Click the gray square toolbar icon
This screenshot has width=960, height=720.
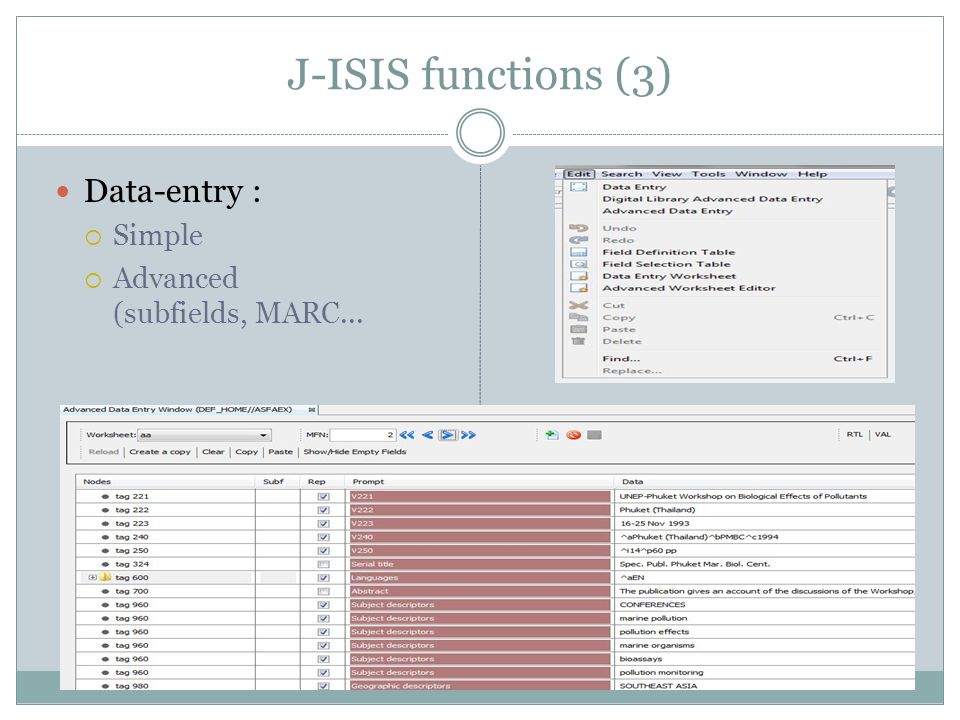(x=594, y=435)
